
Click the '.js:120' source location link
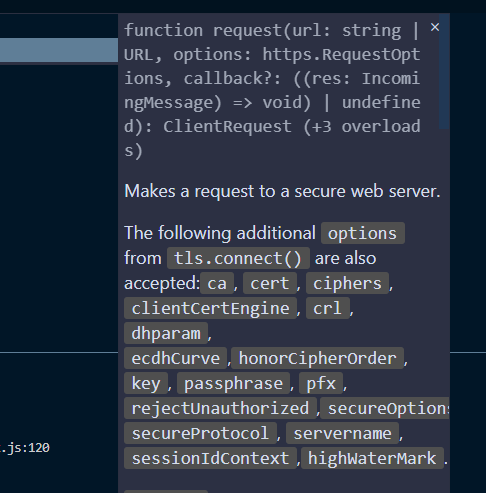pyautogui.click(x=25, y=448)
